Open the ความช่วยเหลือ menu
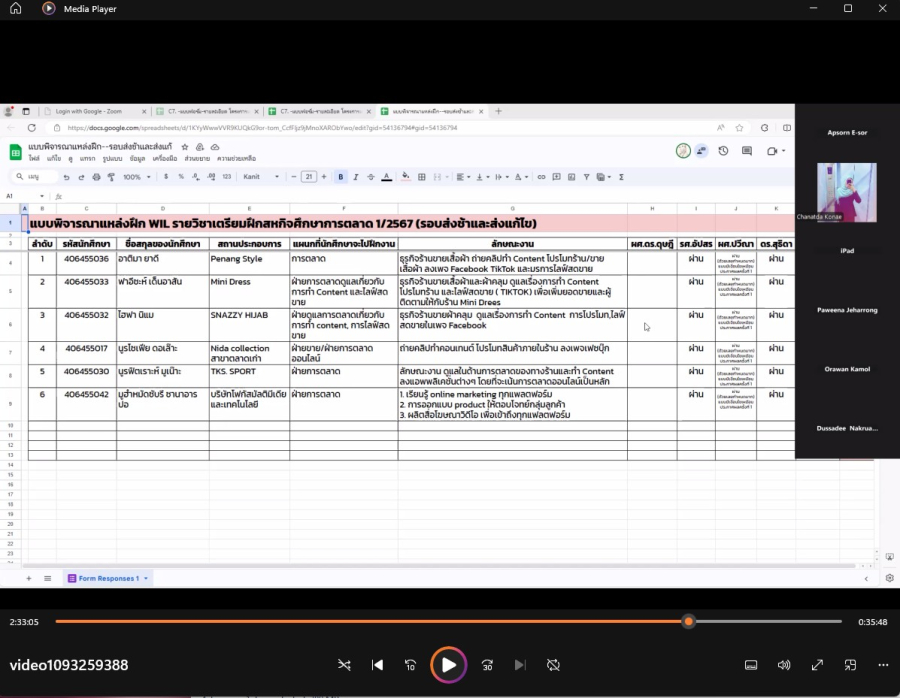This screenshot has height=698, width=900. (x=236, y=158)
